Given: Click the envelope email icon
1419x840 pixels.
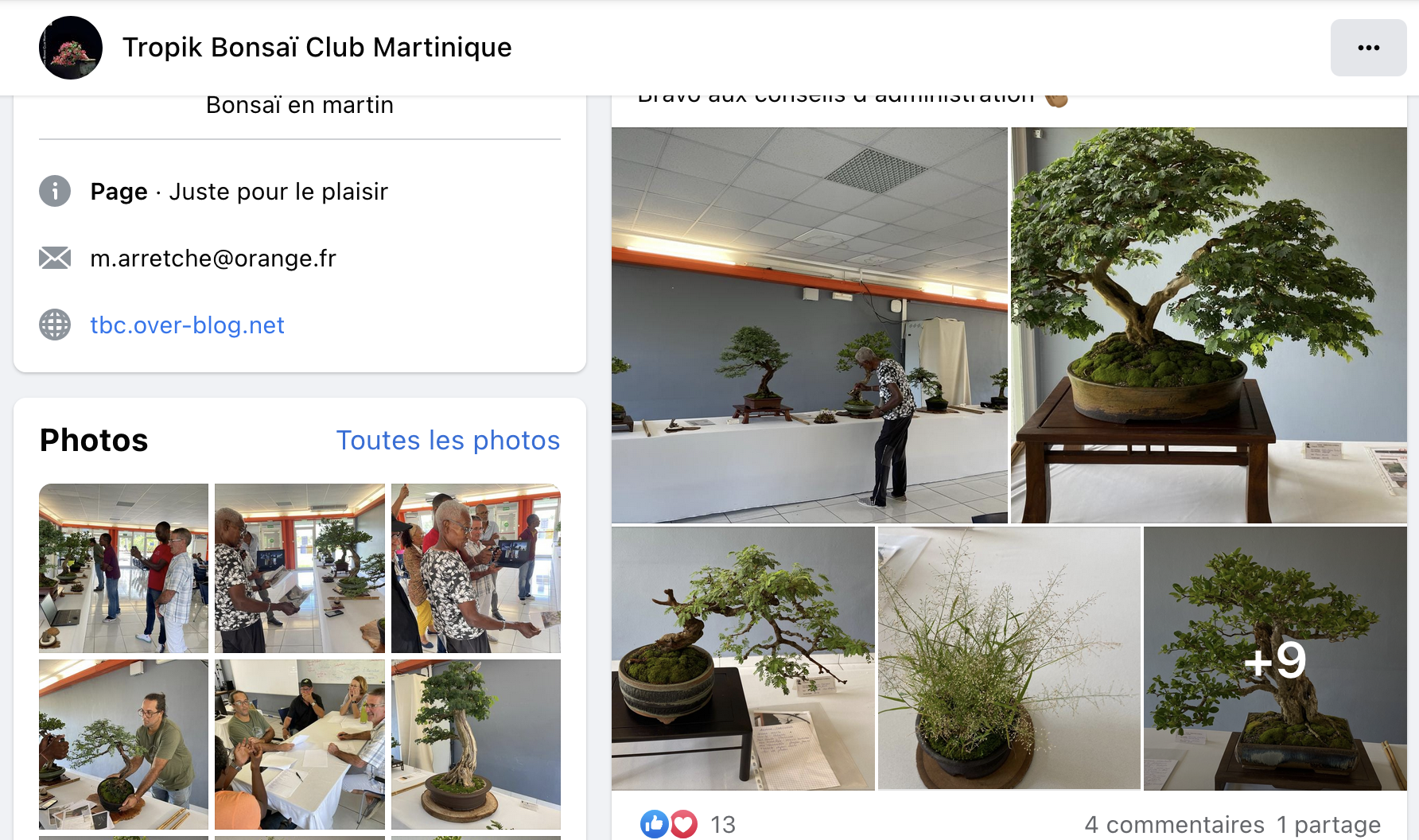Looking at the screenshot, I should click(x=55, y=258).
